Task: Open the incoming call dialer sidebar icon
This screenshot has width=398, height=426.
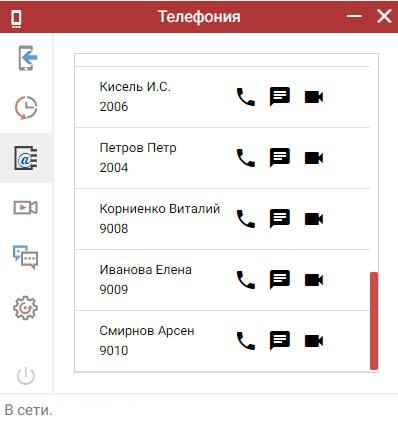Action: pyautogui.click(x=26, y=58)
